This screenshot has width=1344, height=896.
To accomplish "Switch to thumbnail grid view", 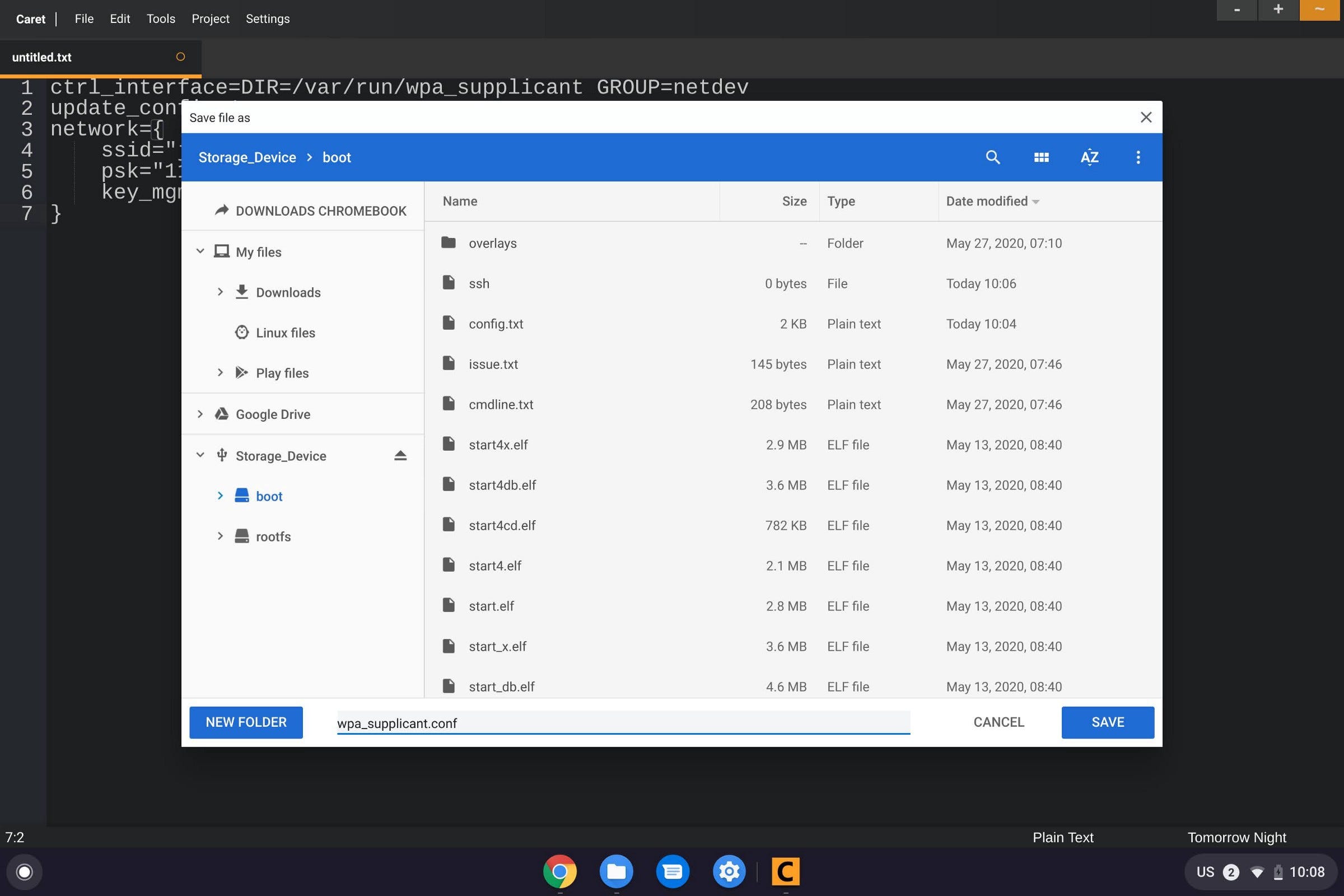I will [1041, 157].
